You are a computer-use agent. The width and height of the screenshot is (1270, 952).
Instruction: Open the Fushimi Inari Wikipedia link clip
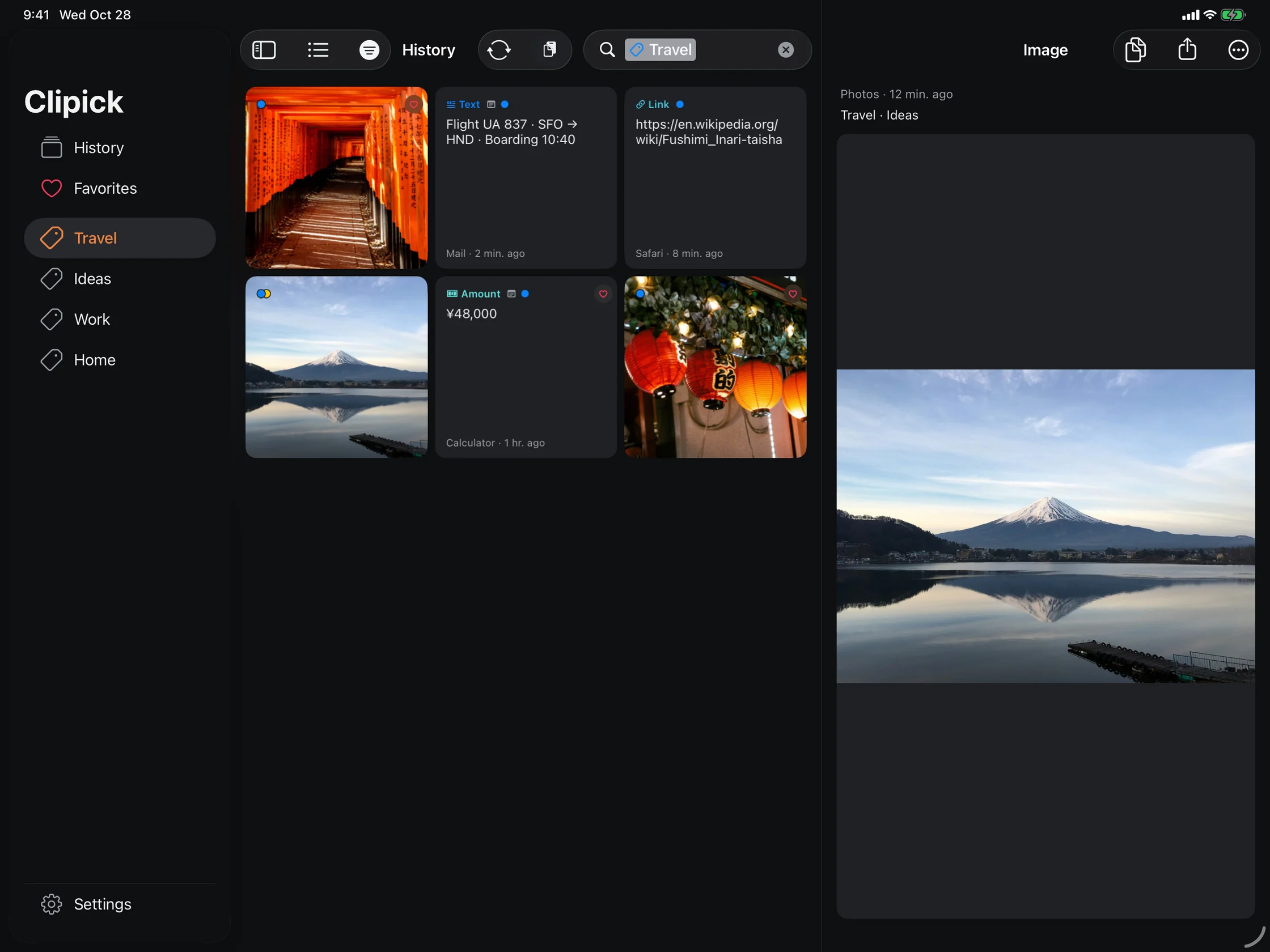click(716, 178)
